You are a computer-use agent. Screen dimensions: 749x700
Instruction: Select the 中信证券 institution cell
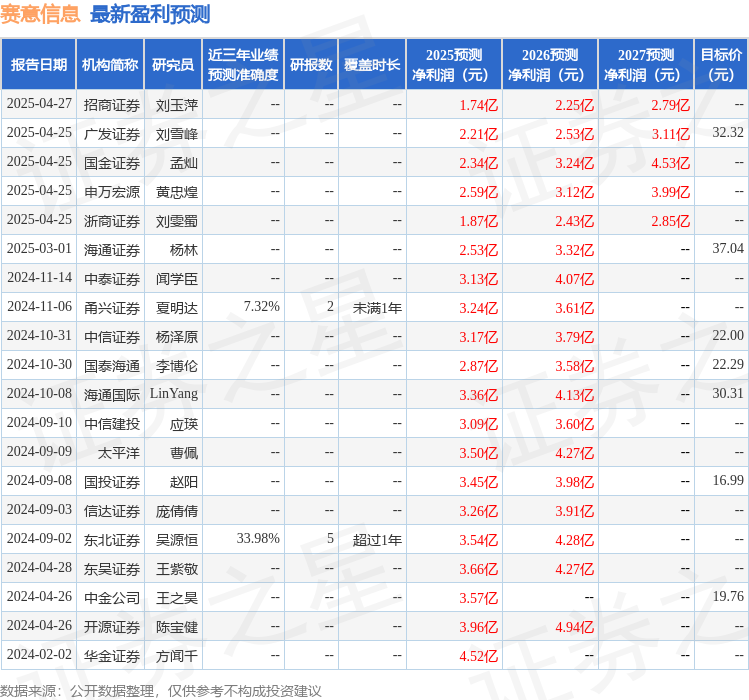click(112, 337)
